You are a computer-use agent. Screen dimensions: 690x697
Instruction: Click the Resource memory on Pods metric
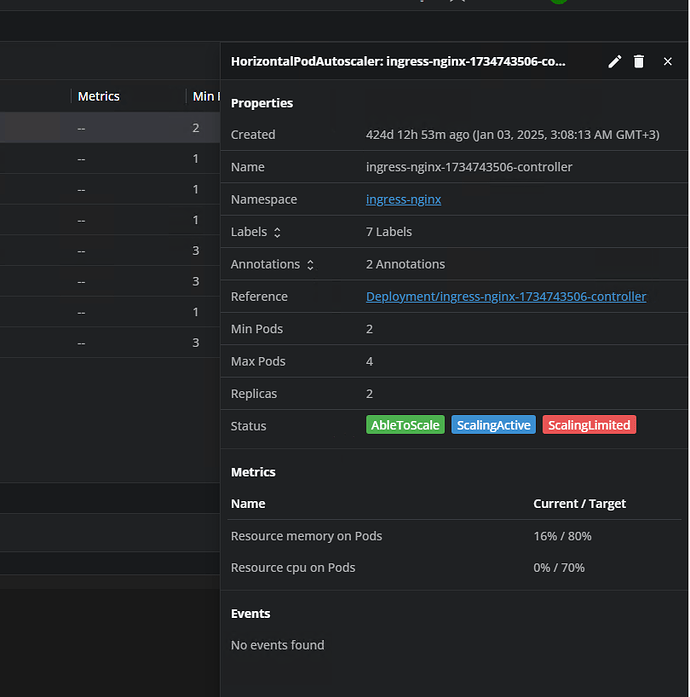click(x=306, y=536)
